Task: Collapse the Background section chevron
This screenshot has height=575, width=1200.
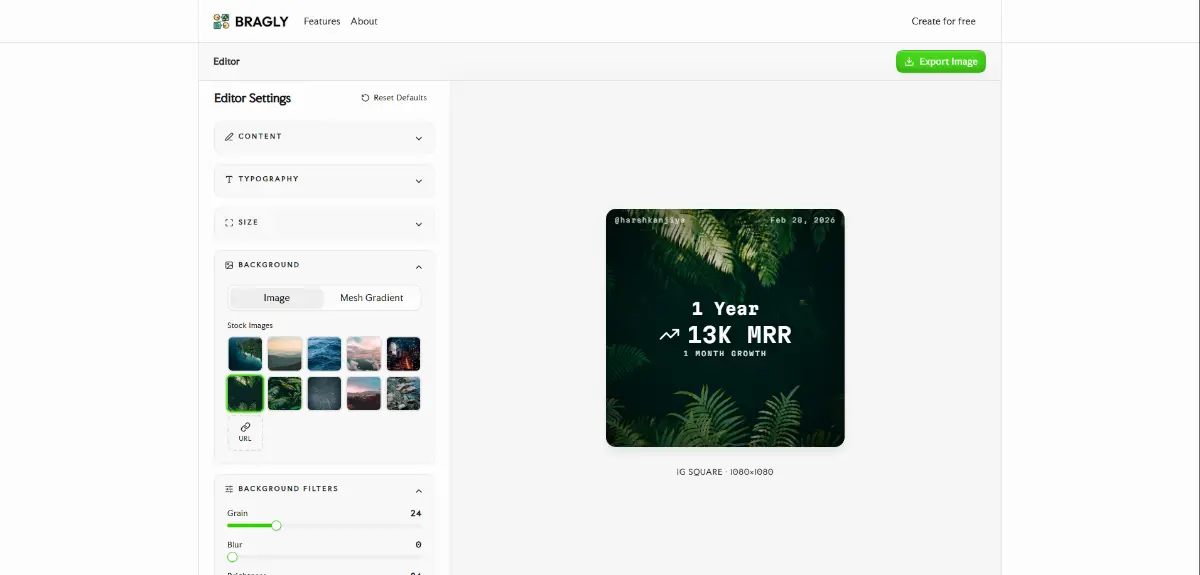Action: [418, 267]
